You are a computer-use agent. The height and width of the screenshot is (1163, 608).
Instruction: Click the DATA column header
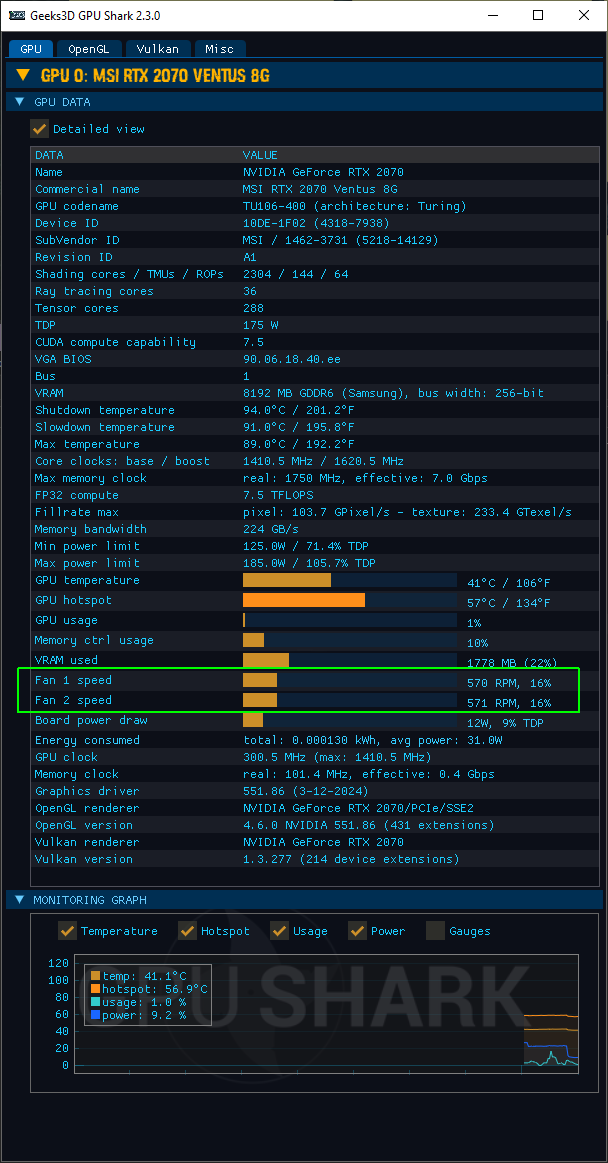tap(49, 155)
